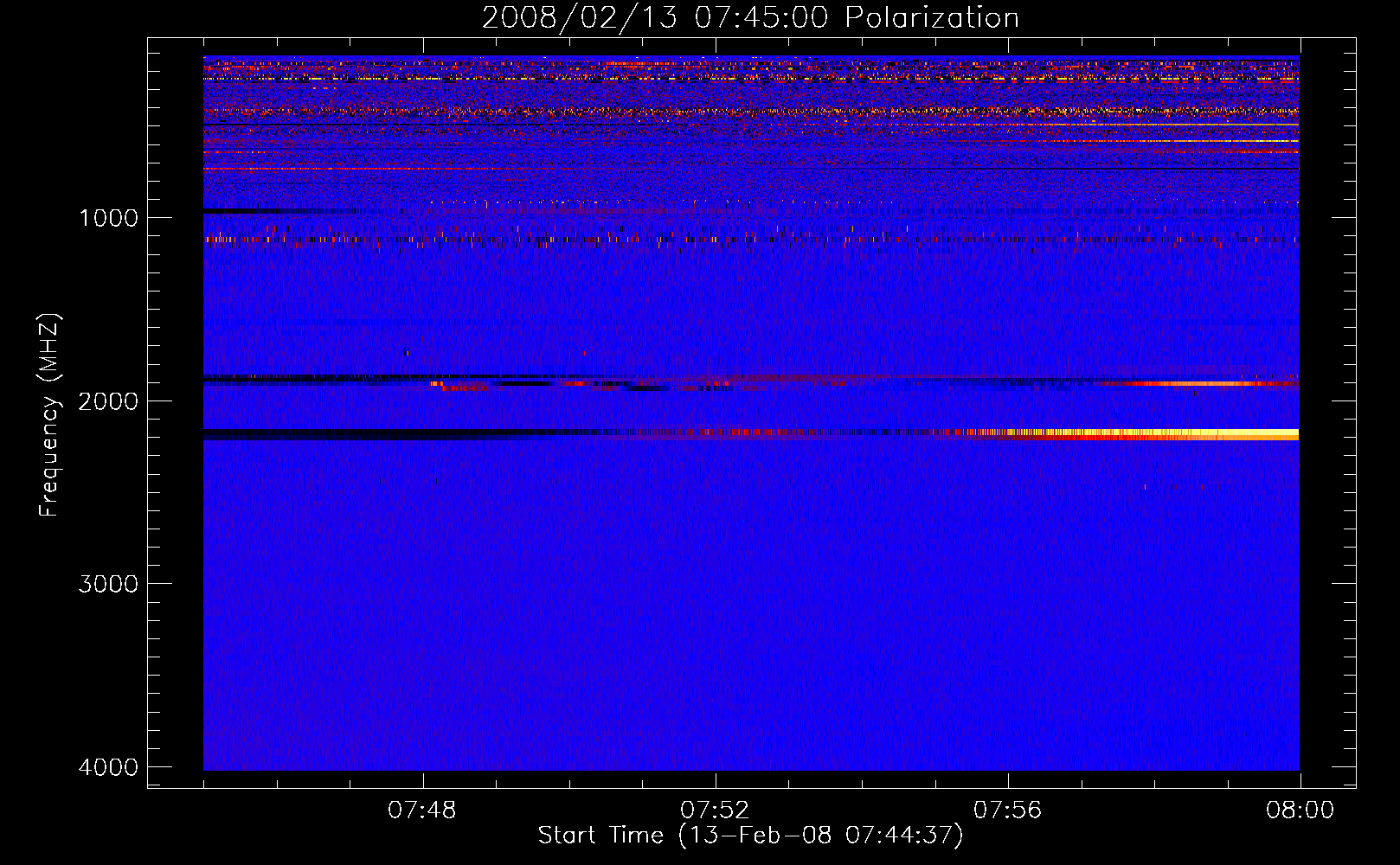
Task: Click the bright yellow emission band near 2200 MHz
Action: point(1151,434)
